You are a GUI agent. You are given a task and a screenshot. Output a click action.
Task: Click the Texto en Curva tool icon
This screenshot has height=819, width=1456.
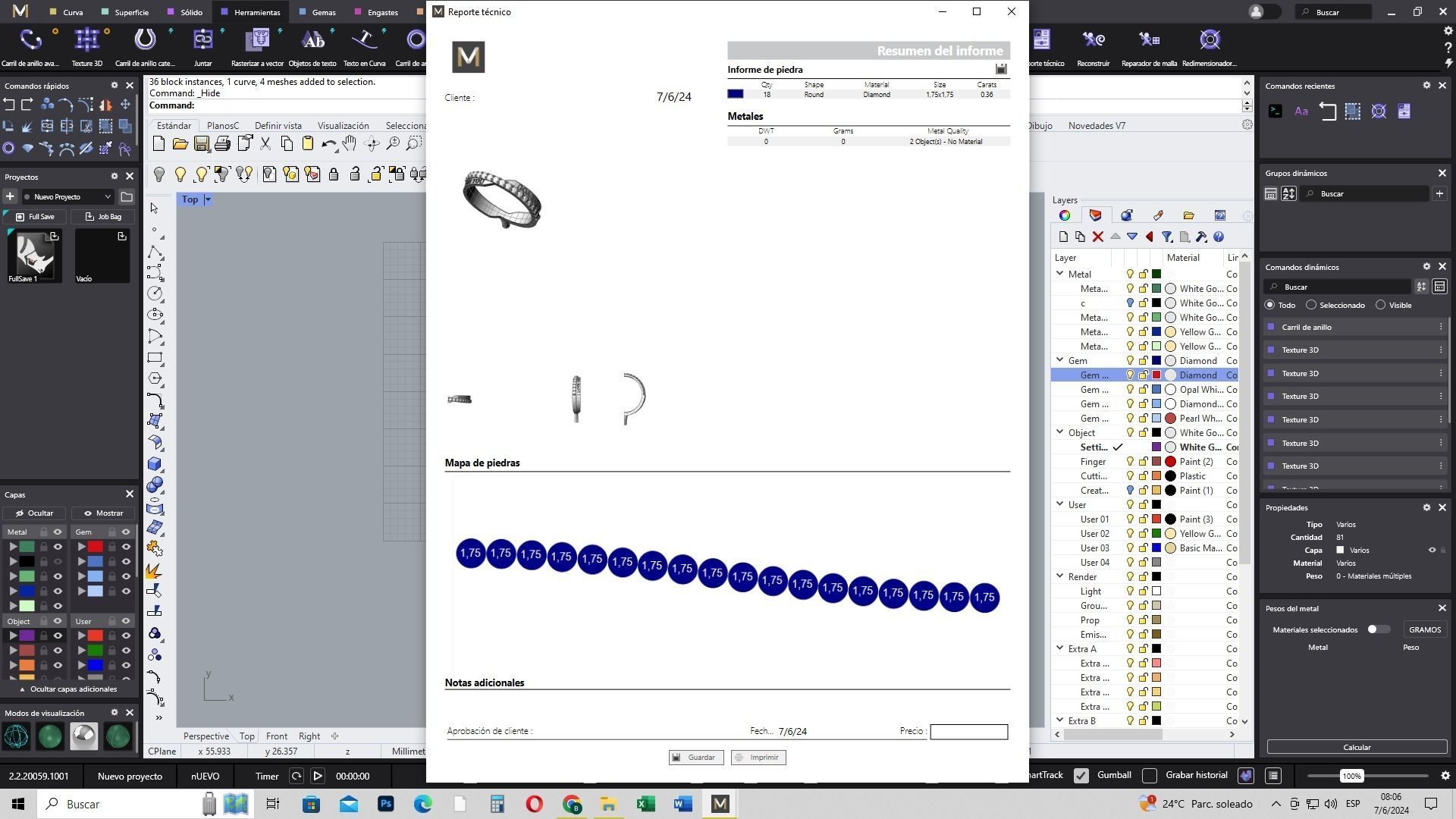point(365,40)
